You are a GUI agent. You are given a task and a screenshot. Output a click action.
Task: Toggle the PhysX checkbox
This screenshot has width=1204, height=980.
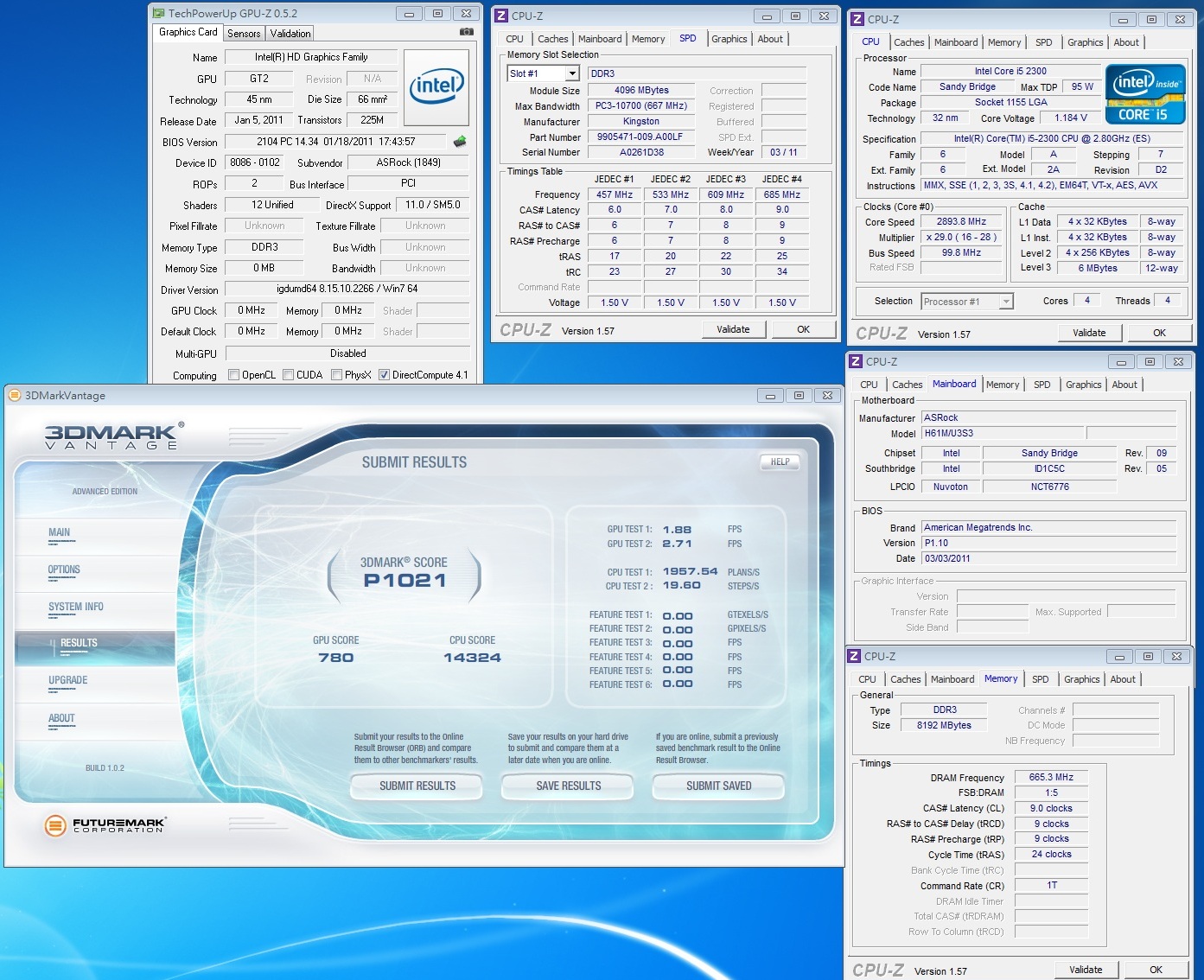point(336,375)
